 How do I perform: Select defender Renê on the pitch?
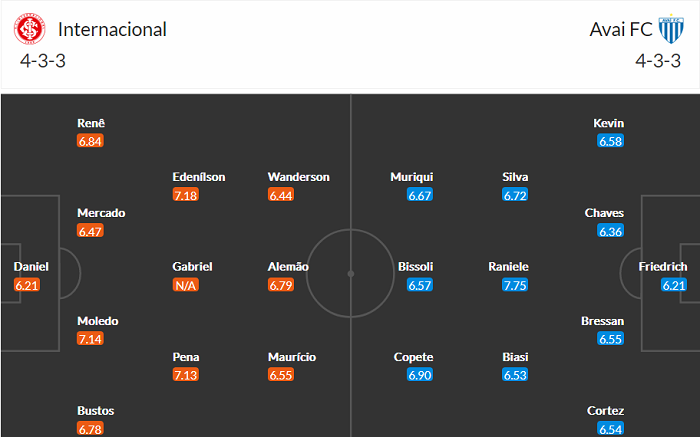(91, 123)
